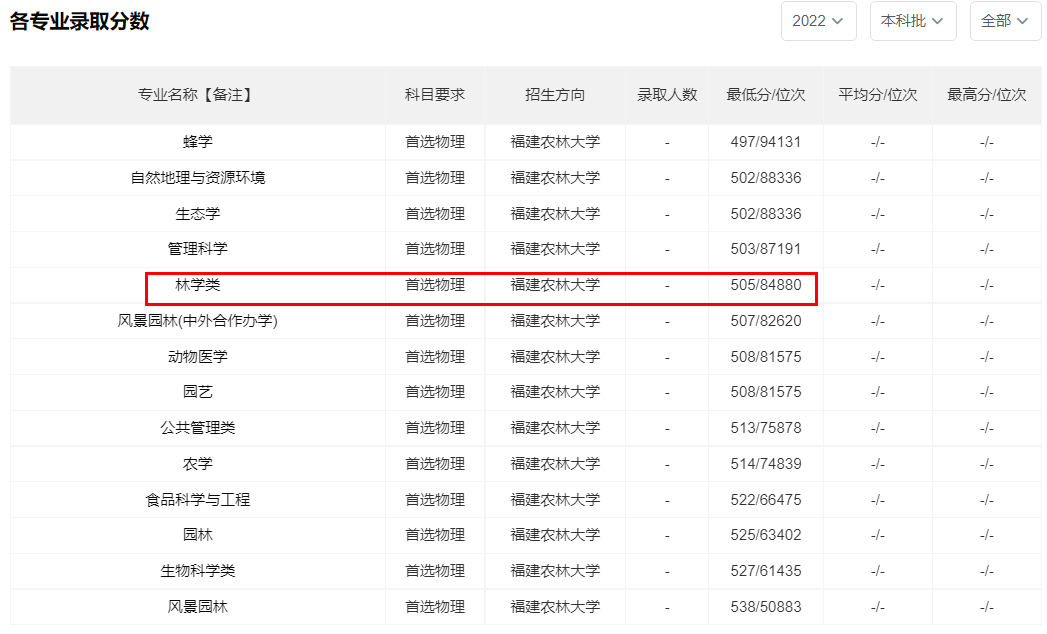Click the score 538/50883 cell
This screenshot has width=1047, height=634.
coord(765,607)
